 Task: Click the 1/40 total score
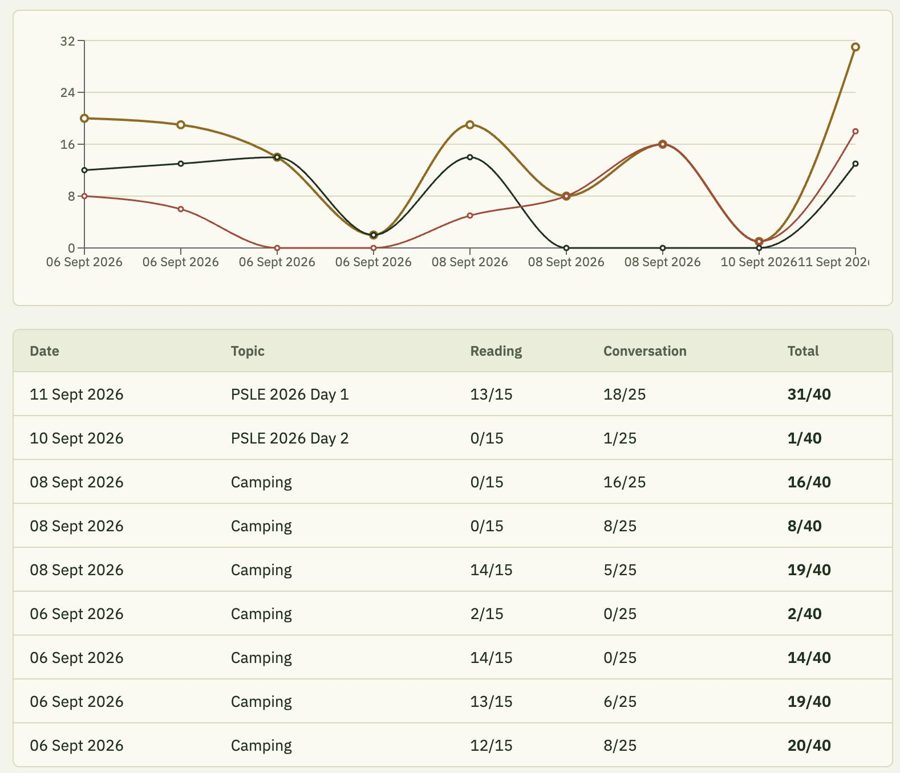coord(804,438)
